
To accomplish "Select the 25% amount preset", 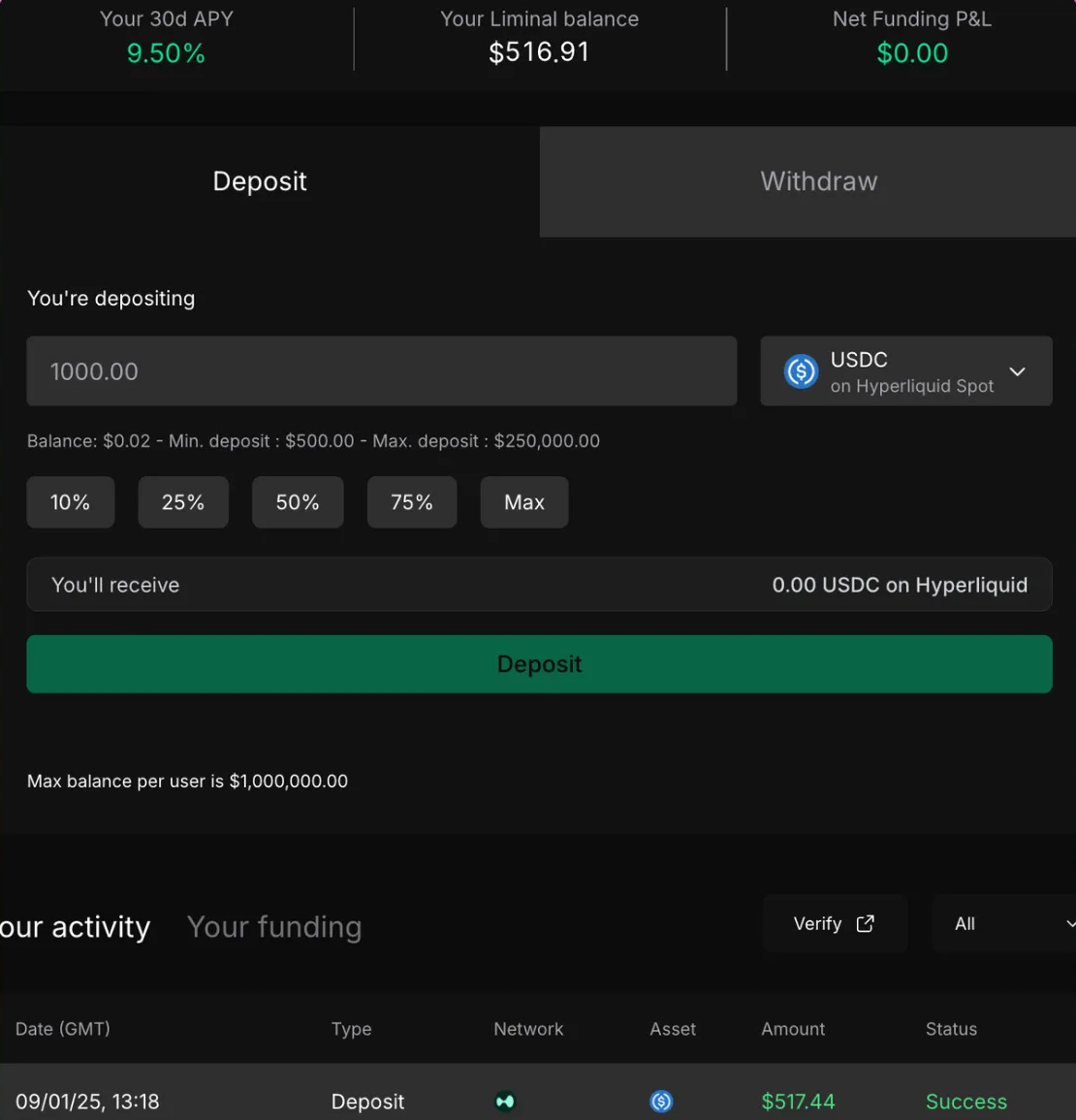I will point(183,502).
